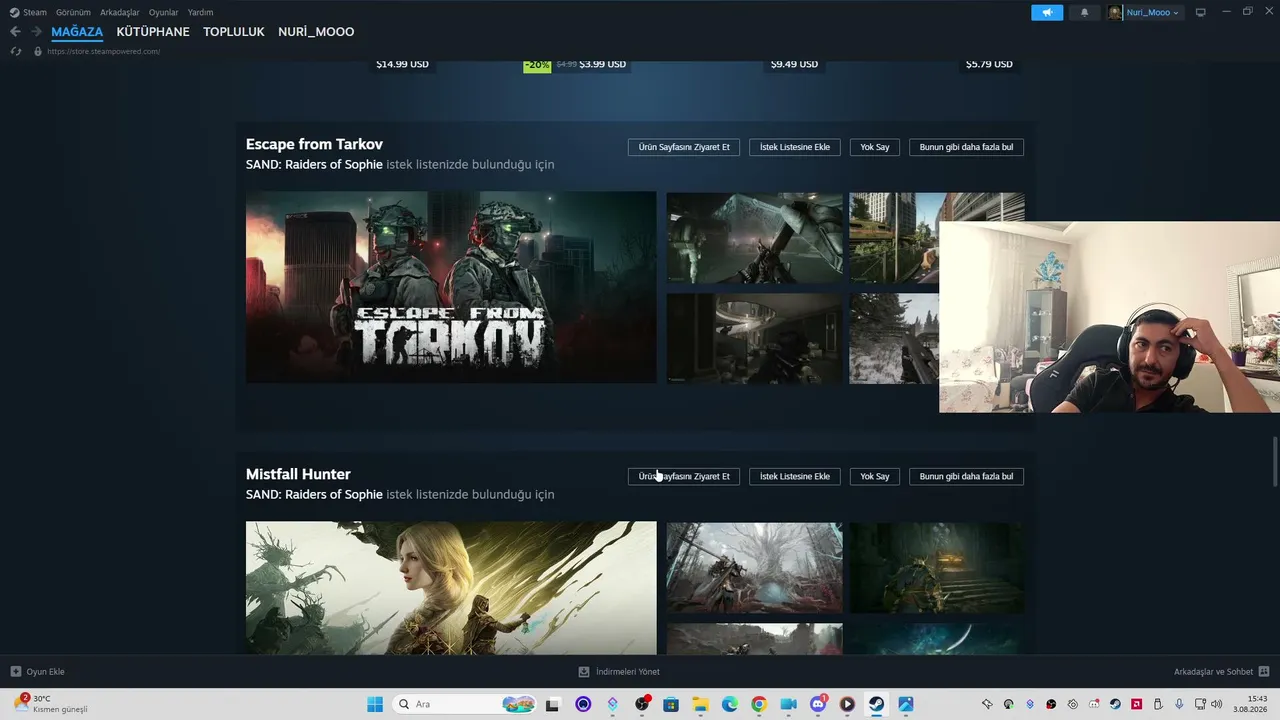Click the padlock icon beside the store URL
Viewport: 1280px width, 720px height.
38,51
